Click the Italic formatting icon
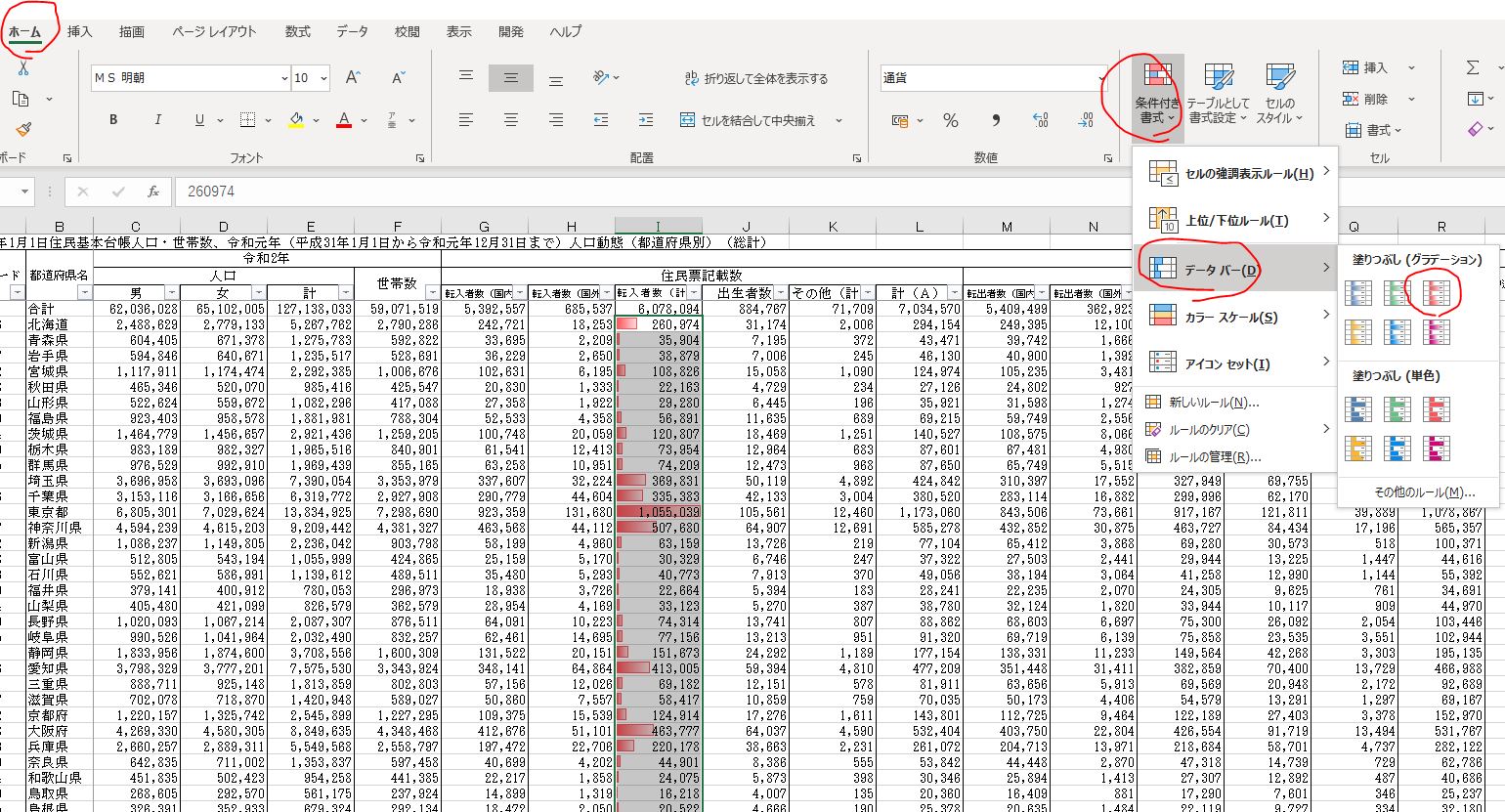Screen dimensions: 1505x812 157,120
